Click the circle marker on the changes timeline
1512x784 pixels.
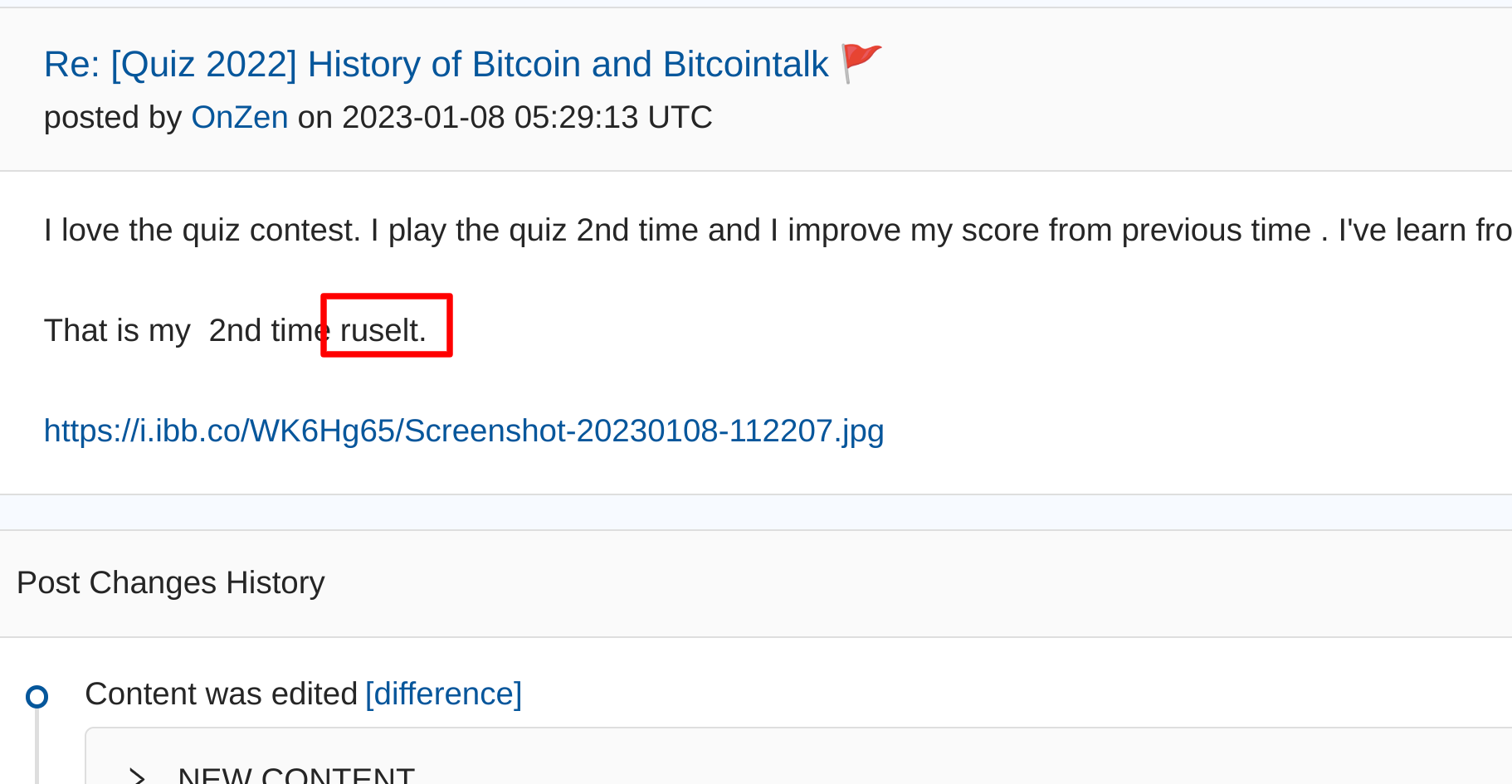(x=37, y=696)
